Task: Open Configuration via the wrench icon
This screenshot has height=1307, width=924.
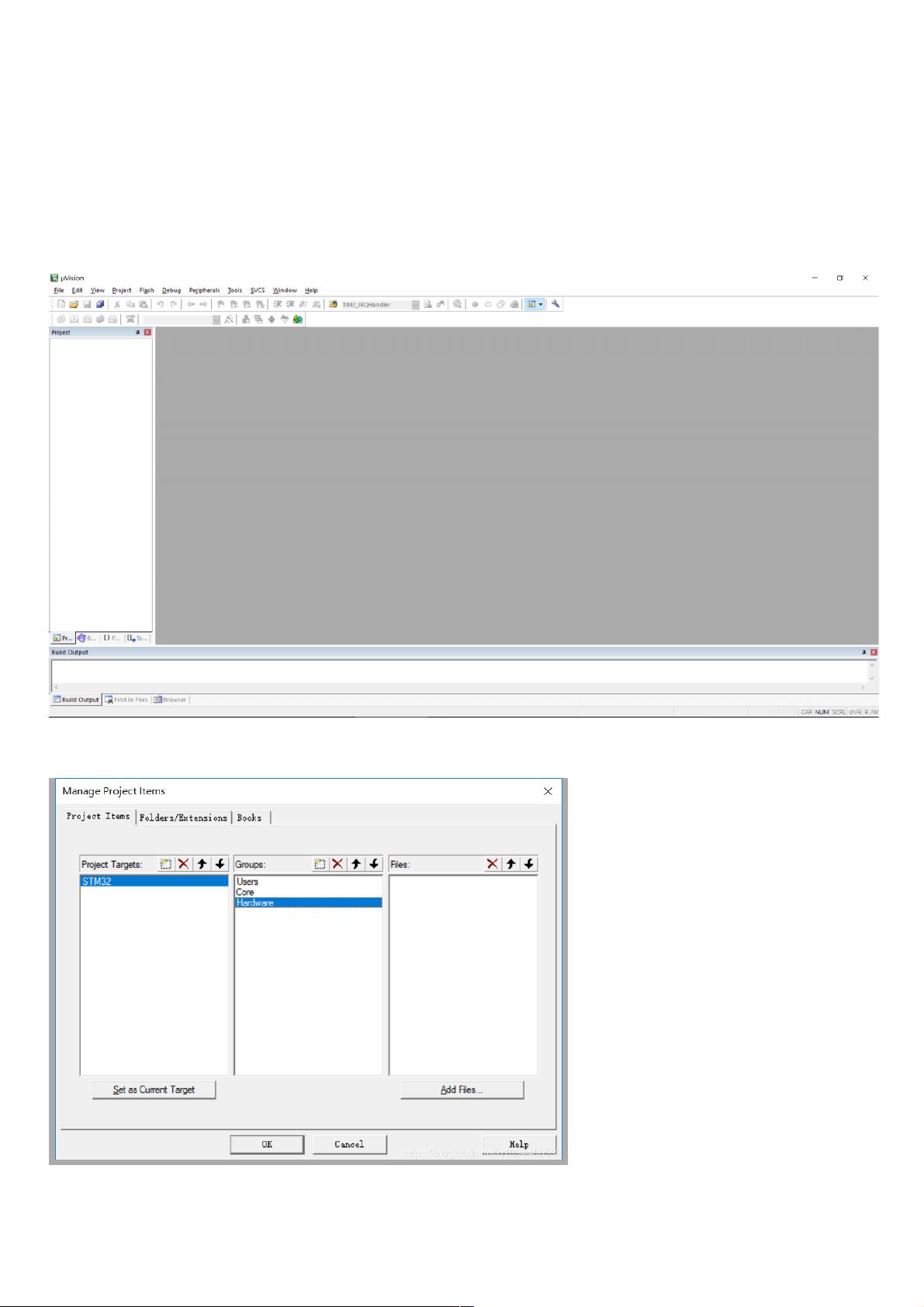Action: click(x=555, y=305)
